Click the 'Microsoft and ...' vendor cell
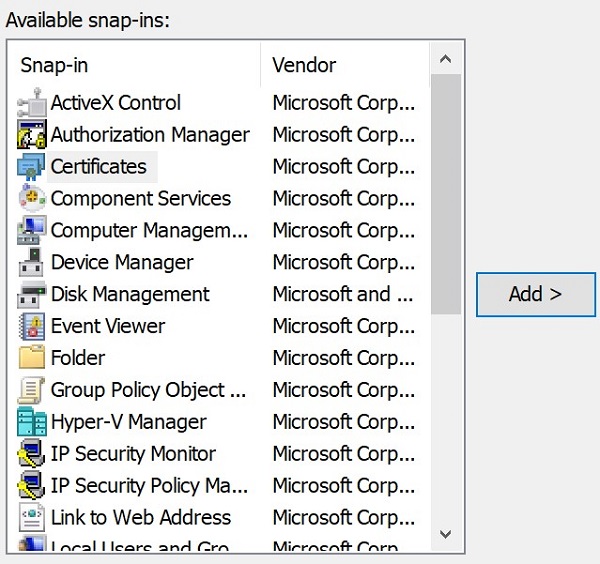This screenshot has width=600, height=564. pyautogui.click(x=343, y=294)
